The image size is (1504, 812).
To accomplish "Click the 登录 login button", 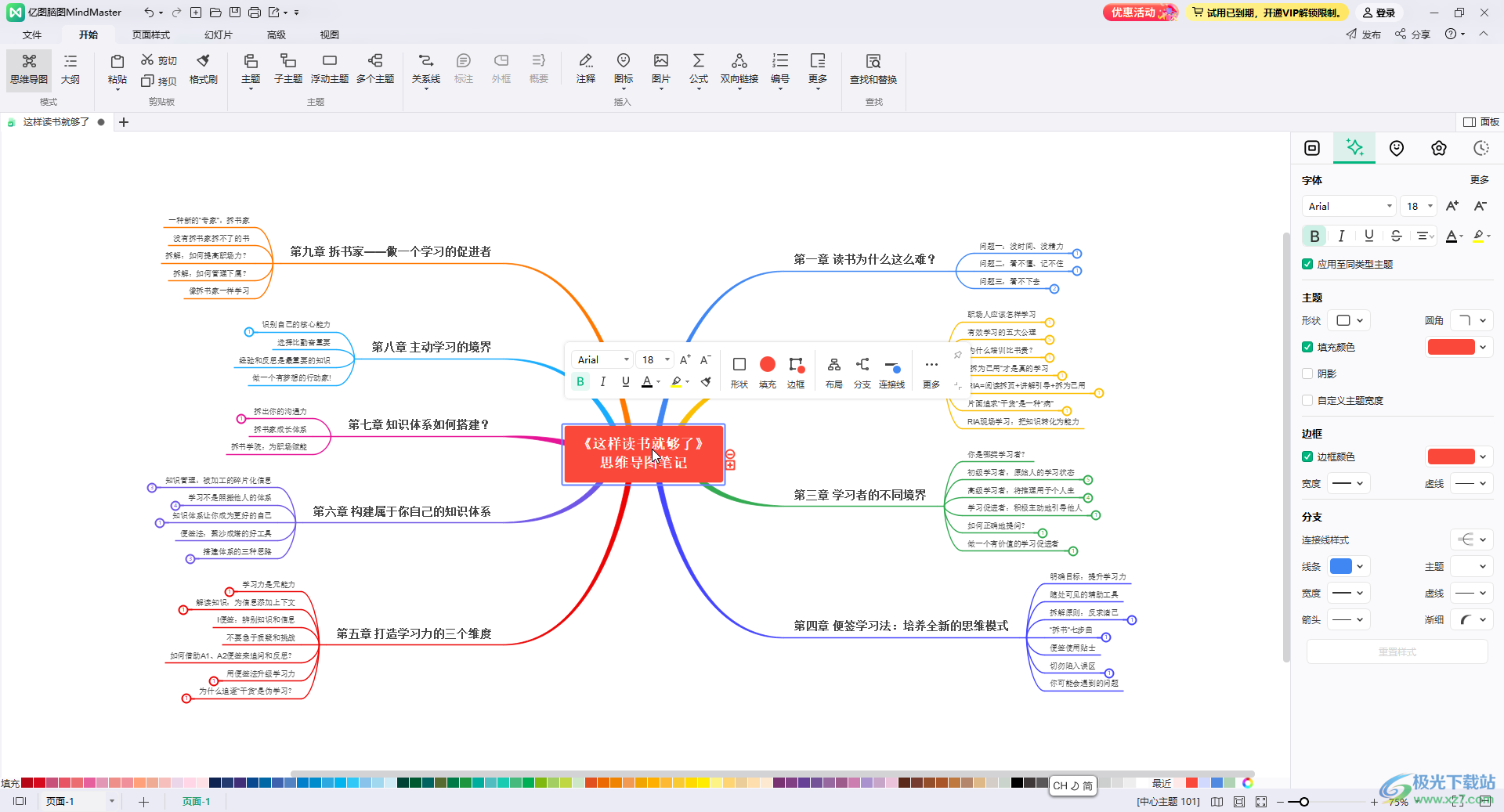I will click(1379, 13).
